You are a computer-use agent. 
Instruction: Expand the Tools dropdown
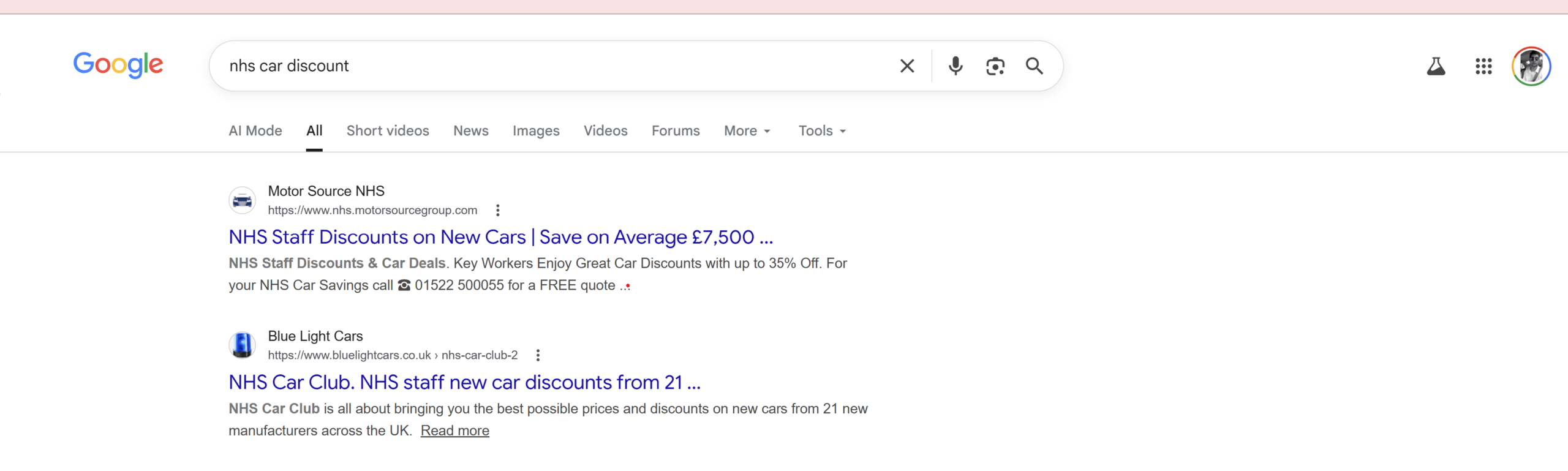(x=822, y=131)
